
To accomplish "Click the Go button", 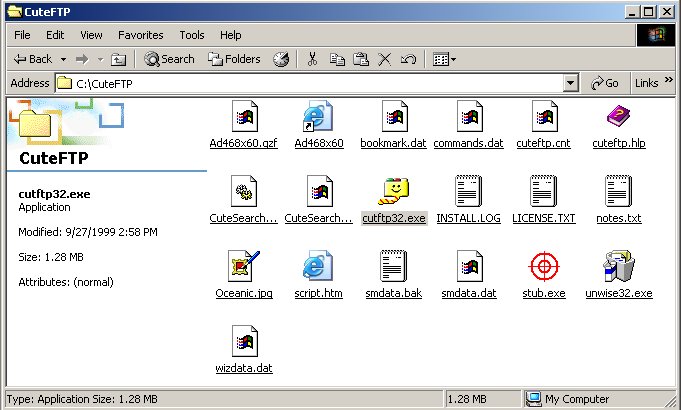I will [605, 83].
